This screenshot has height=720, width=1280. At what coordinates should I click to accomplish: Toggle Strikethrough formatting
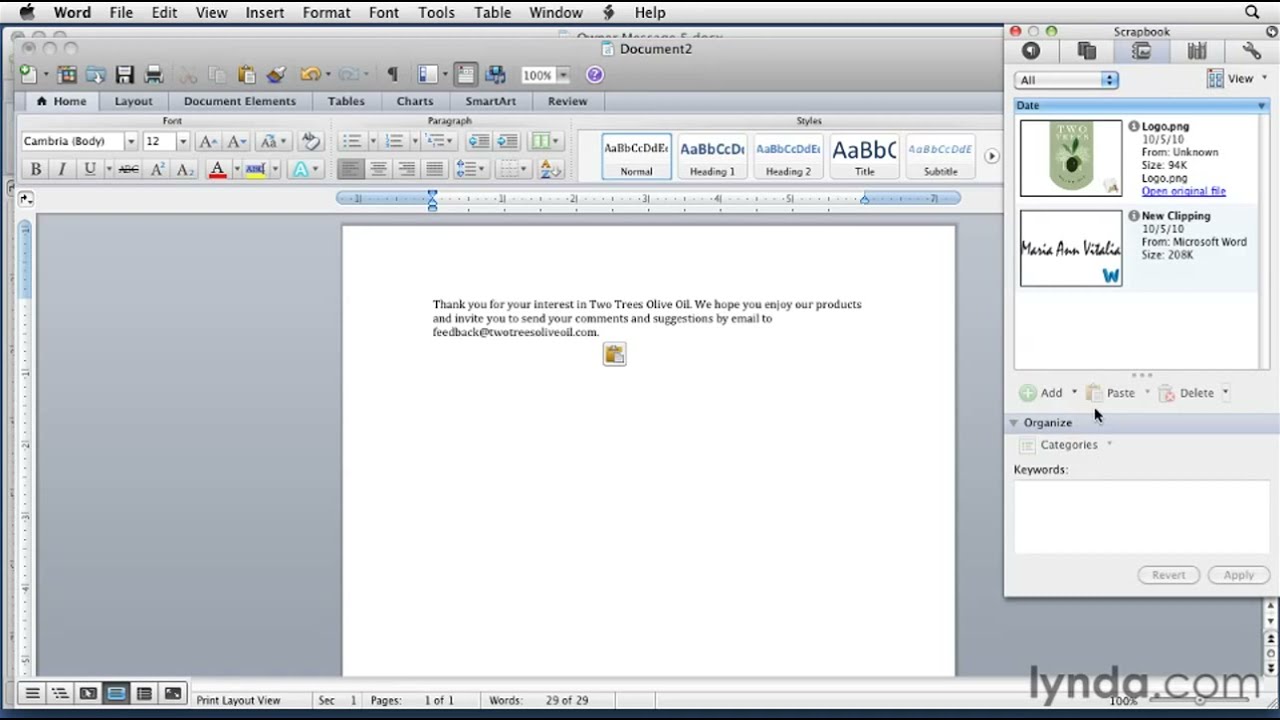[x=128, y=169]
